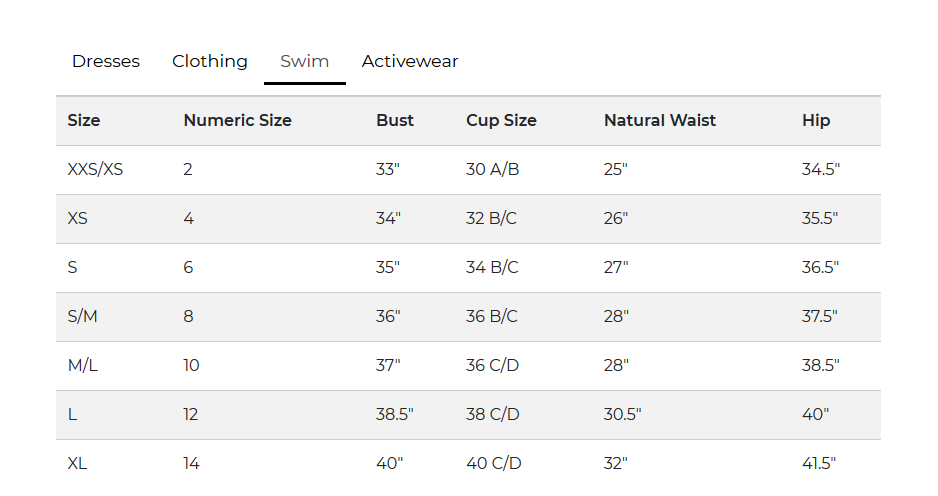Image resolution: width=938 pixels, height=496 pixels.
Task: Click the Cup Size column header
Action: (501, 120)
